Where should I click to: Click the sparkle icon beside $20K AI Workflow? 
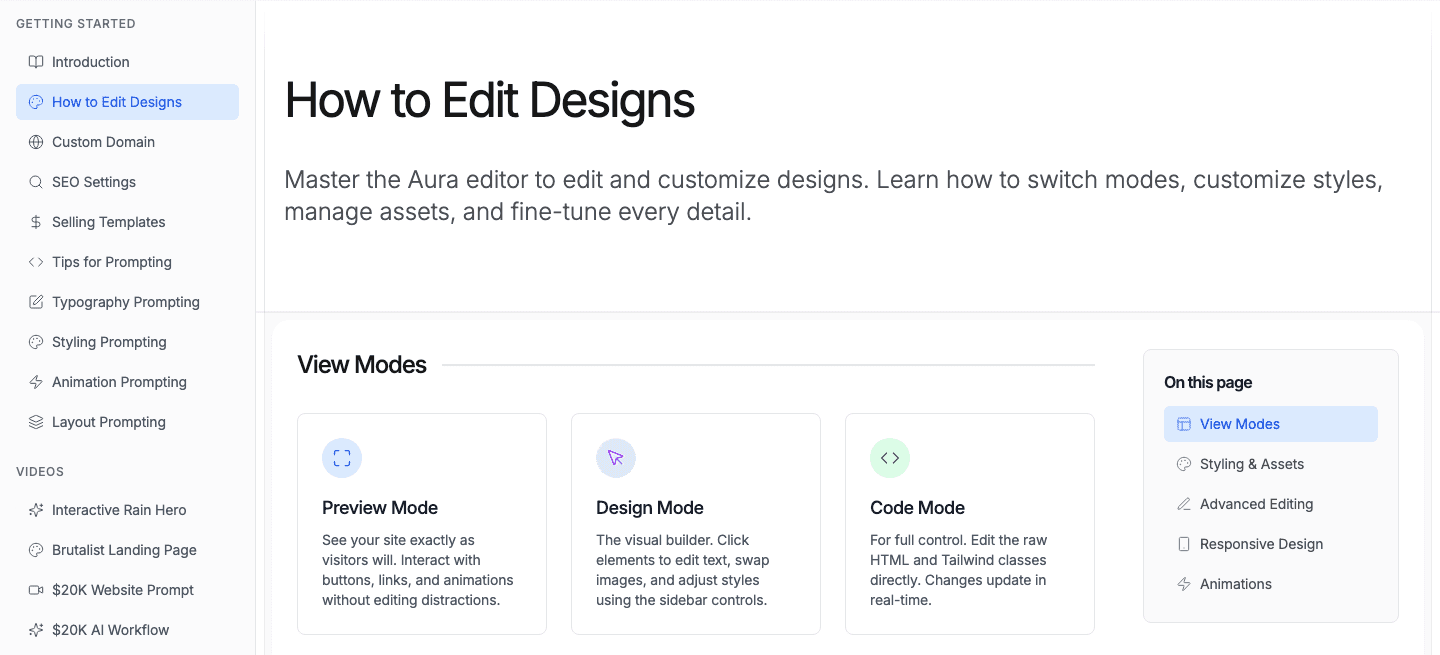coord(36,630)
